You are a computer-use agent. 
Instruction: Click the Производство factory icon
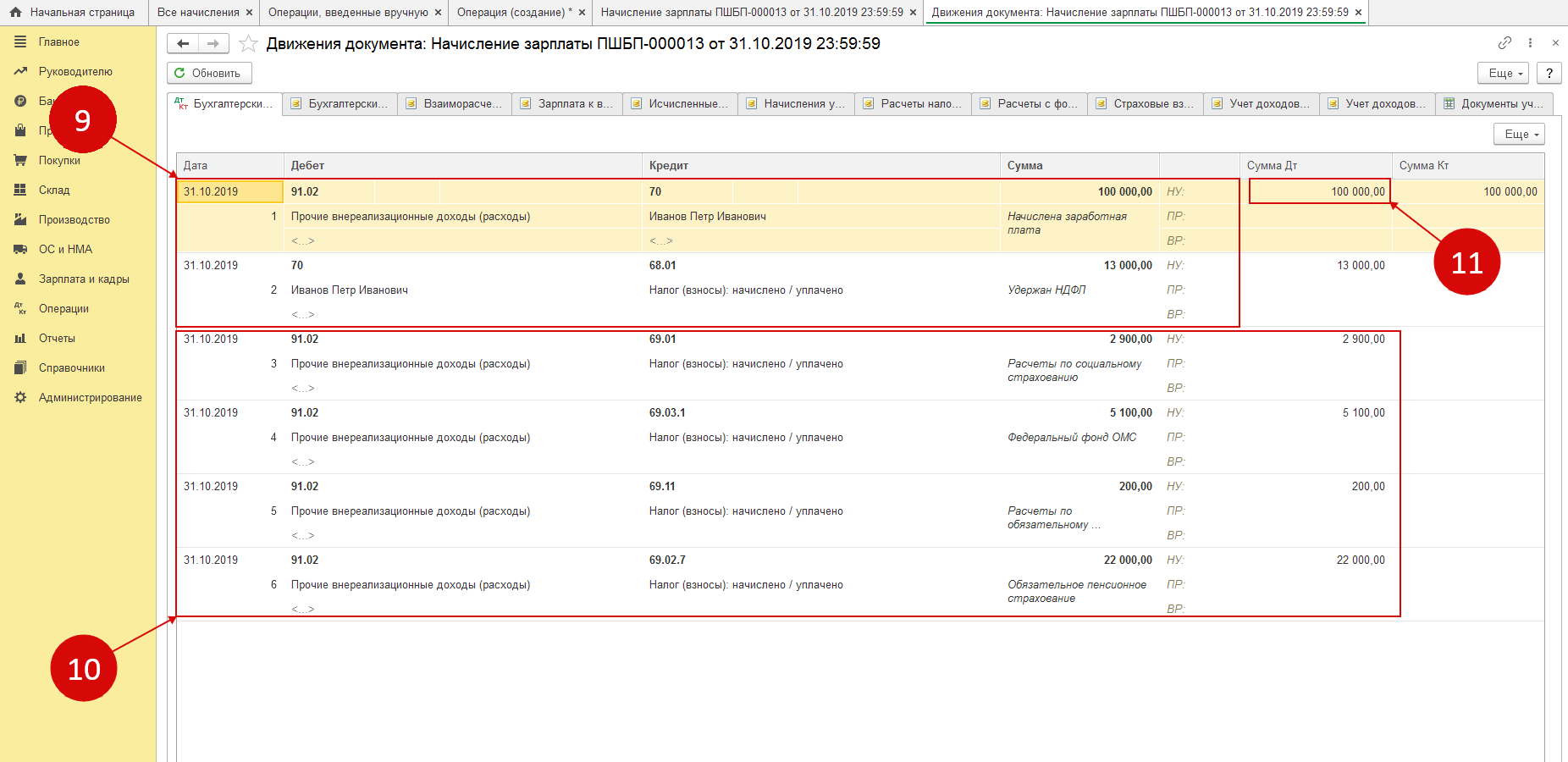[20, 219]
